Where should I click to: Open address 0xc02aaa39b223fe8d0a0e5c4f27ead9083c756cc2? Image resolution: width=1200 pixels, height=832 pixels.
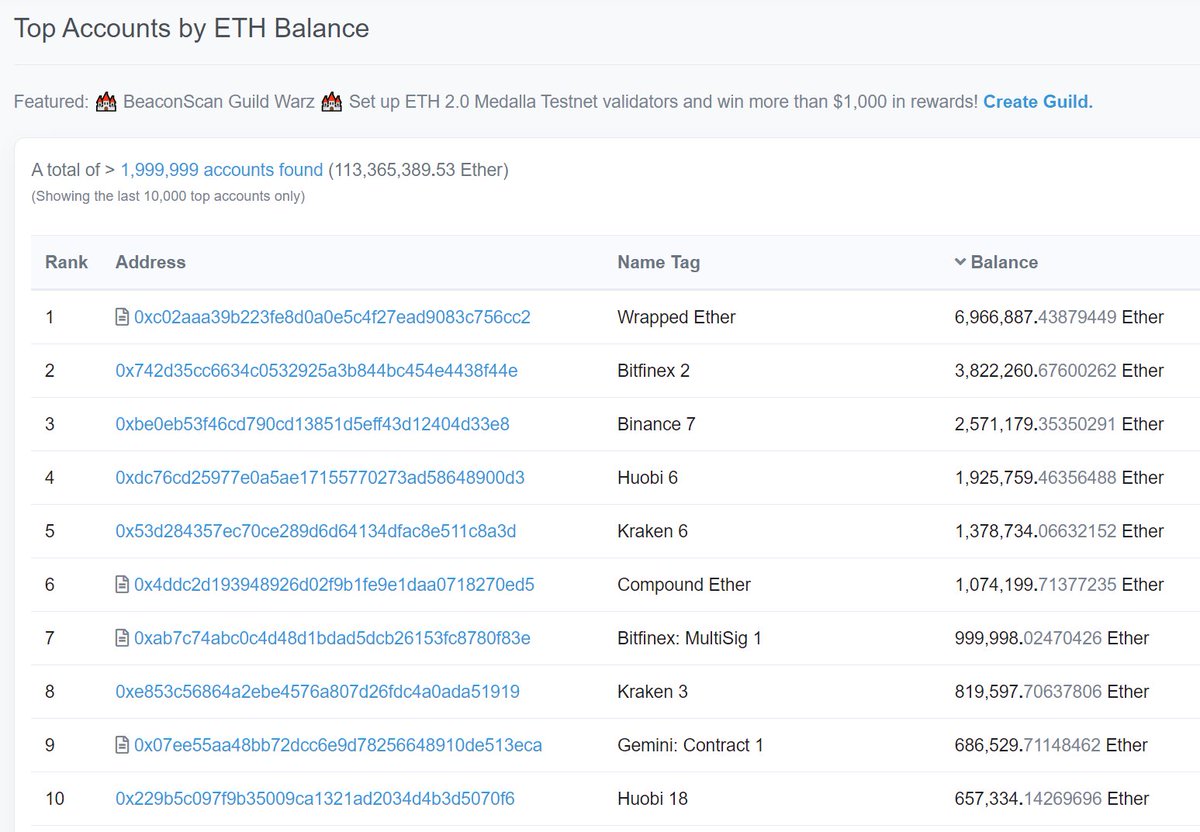332,317
